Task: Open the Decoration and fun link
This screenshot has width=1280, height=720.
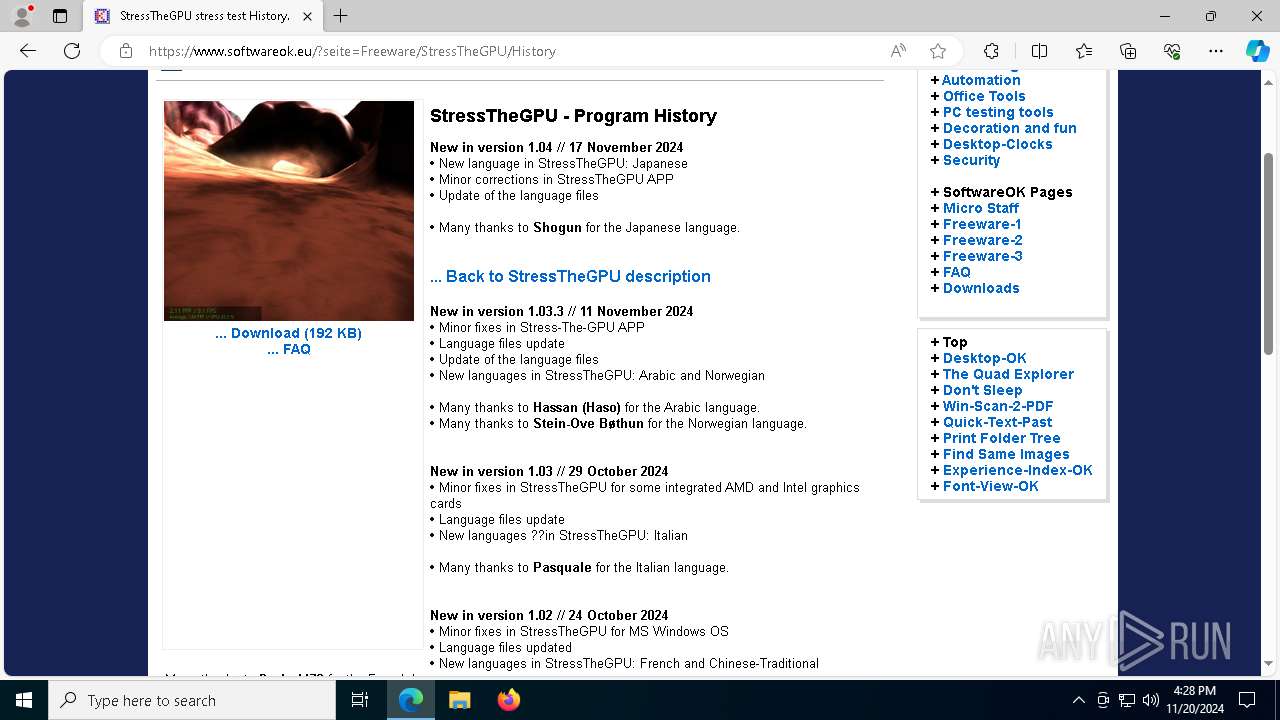Action: (1010, 128)
